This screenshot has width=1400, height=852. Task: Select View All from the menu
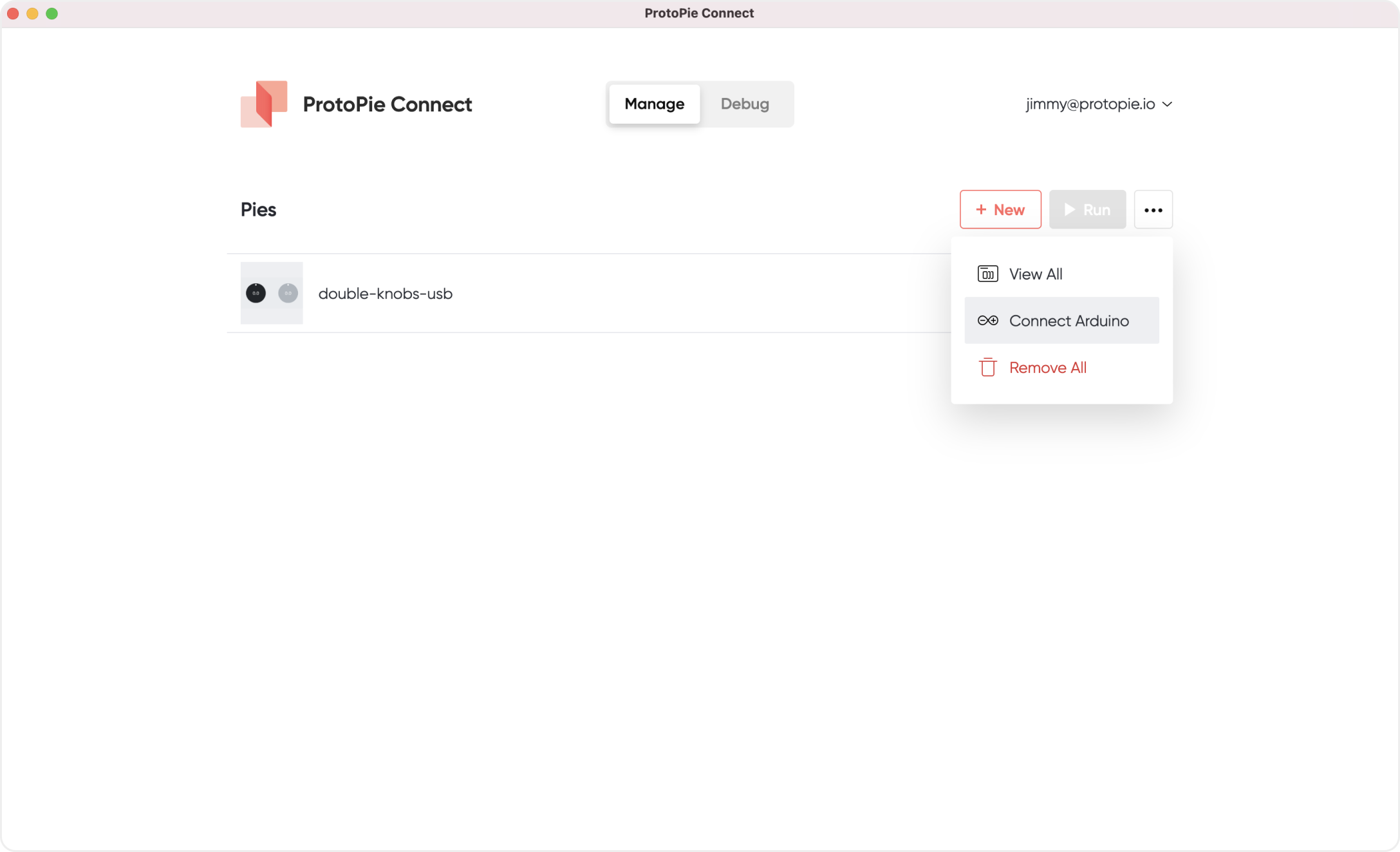1036,274
